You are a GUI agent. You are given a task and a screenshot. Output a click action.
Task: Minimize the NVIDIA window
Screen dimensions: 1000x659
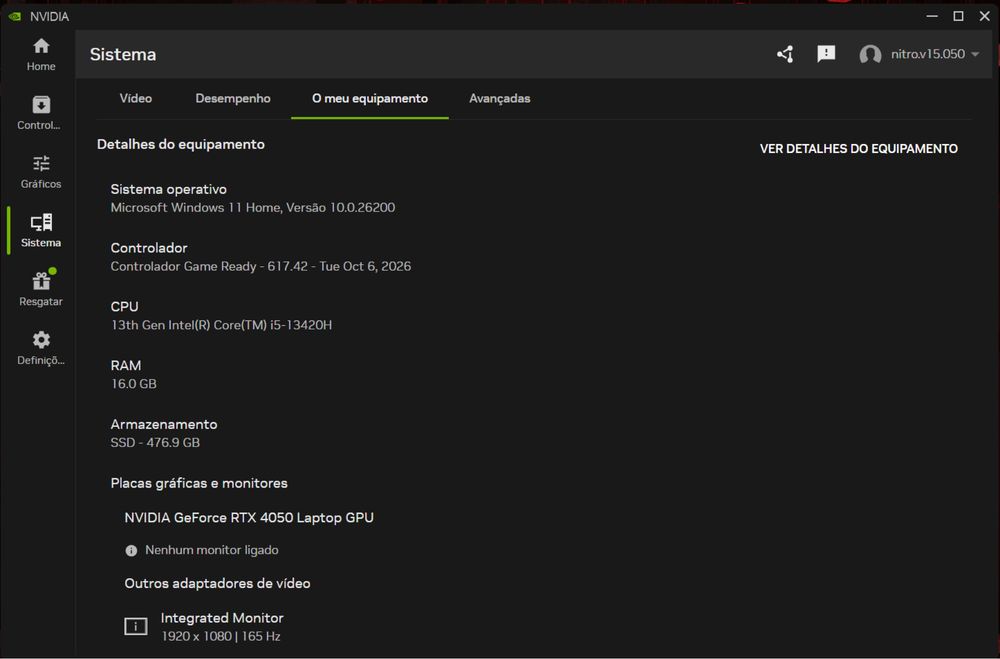click(932, 16)
